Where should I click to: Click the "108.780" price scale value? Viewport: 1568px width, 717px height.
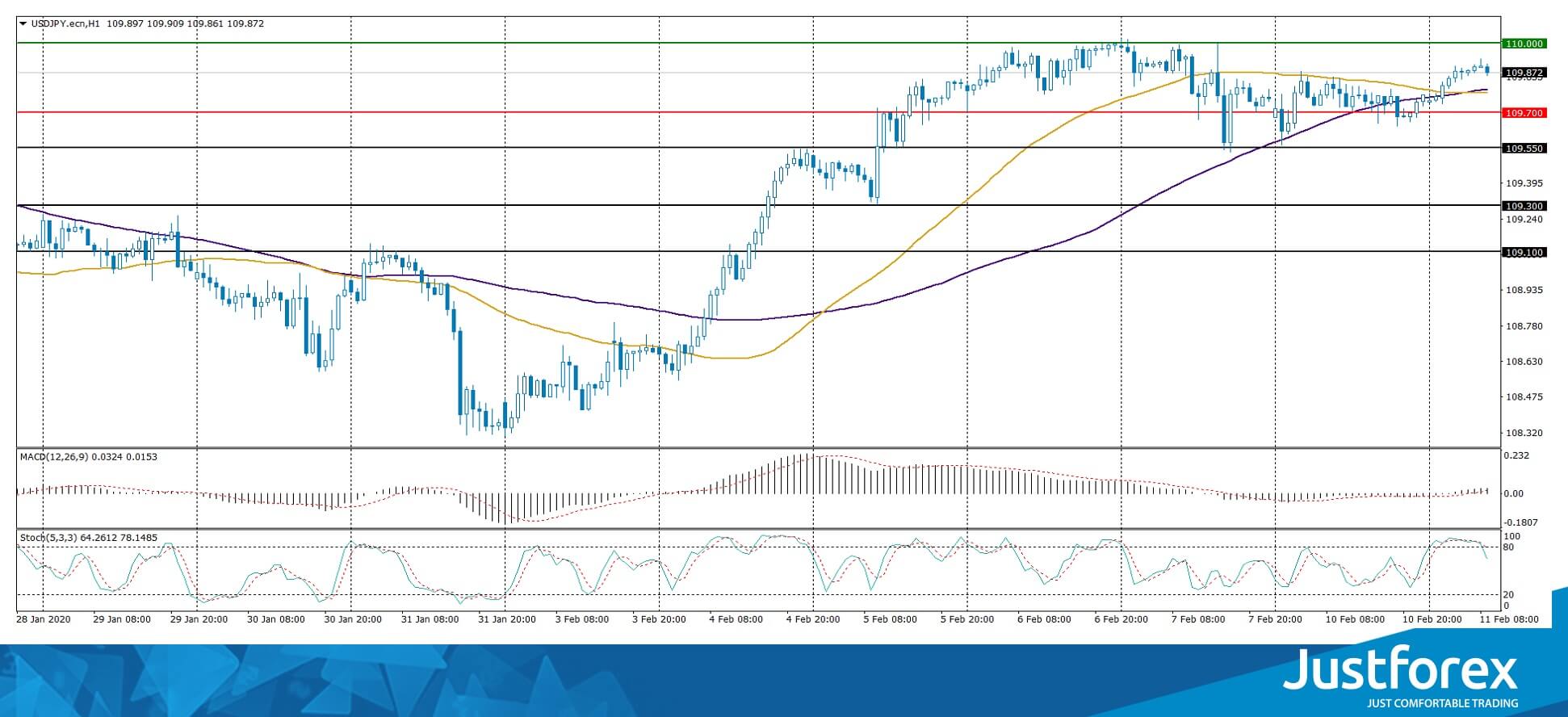(1524, 326)
